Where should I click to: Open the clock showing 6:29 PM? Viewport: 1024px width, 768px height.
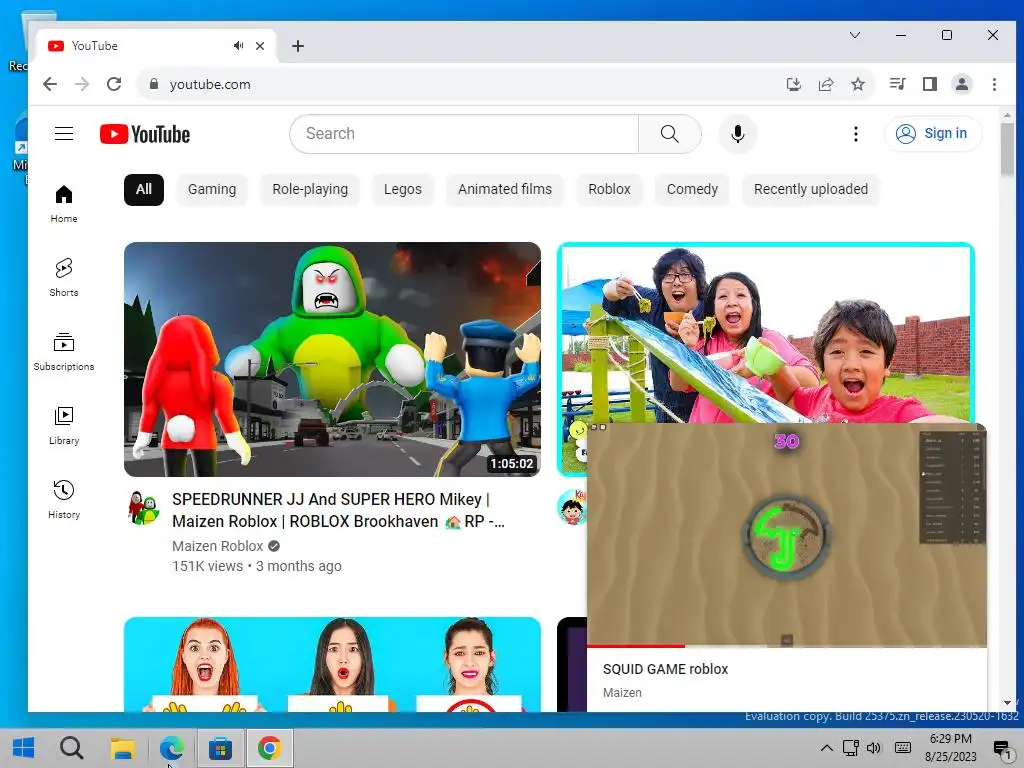click(950, 748)
